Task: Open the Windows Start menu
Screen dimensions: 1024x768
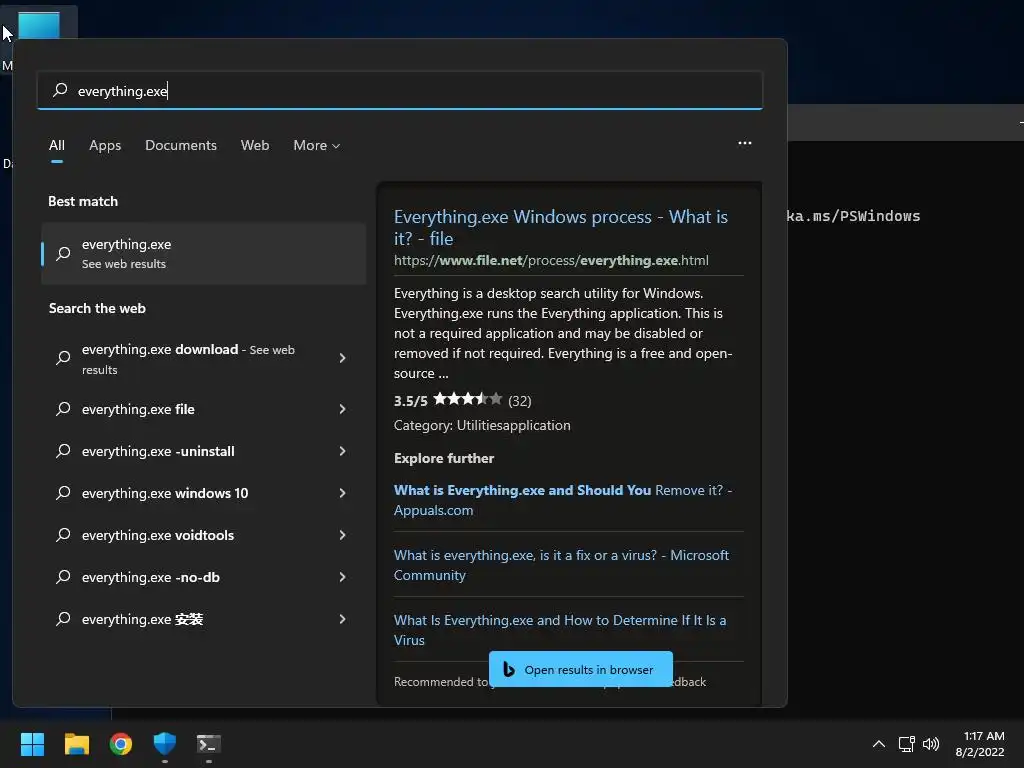Action: tap(32, 744)
